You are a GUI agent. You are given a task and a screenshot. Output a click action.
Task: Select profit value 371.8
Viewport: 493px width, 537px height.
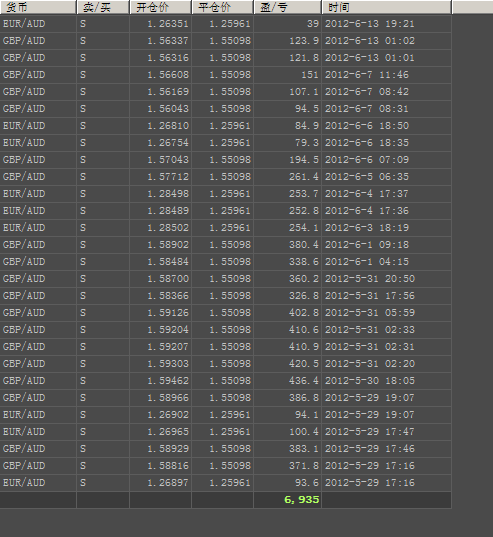pos(304,466)
